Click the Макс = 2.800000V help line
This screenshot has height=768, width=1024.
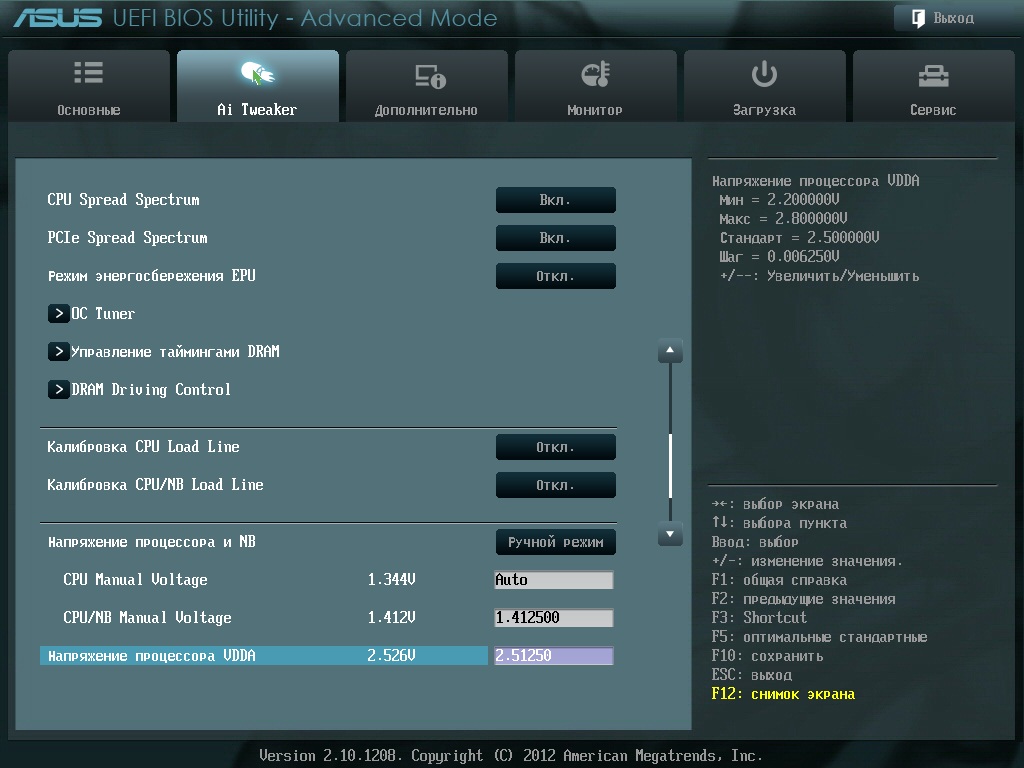(x=783, y=218)
